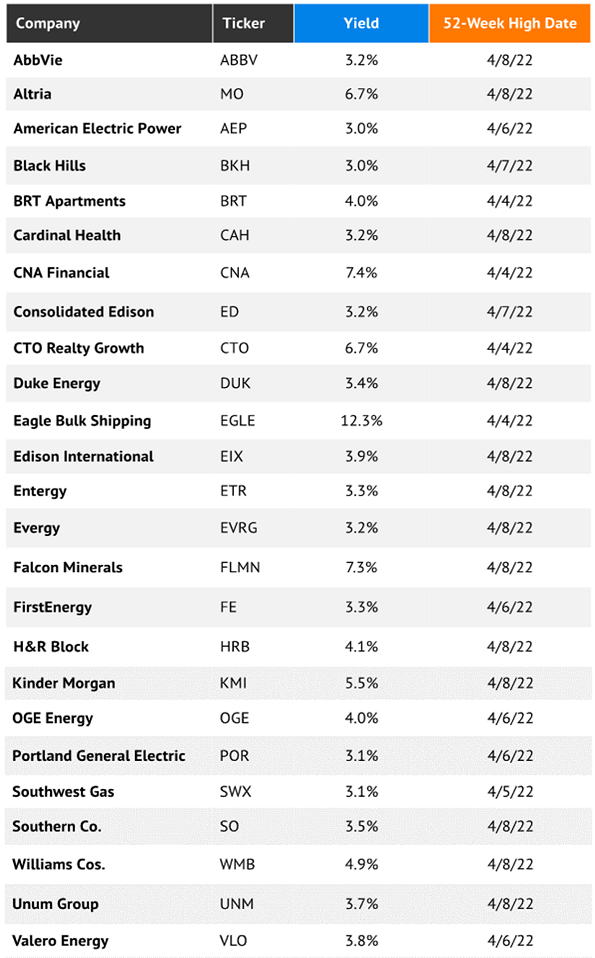Screen dimensions: 595x958
Task: Select the Consolidated Edison company cell
Action: (x=84, y=312)
